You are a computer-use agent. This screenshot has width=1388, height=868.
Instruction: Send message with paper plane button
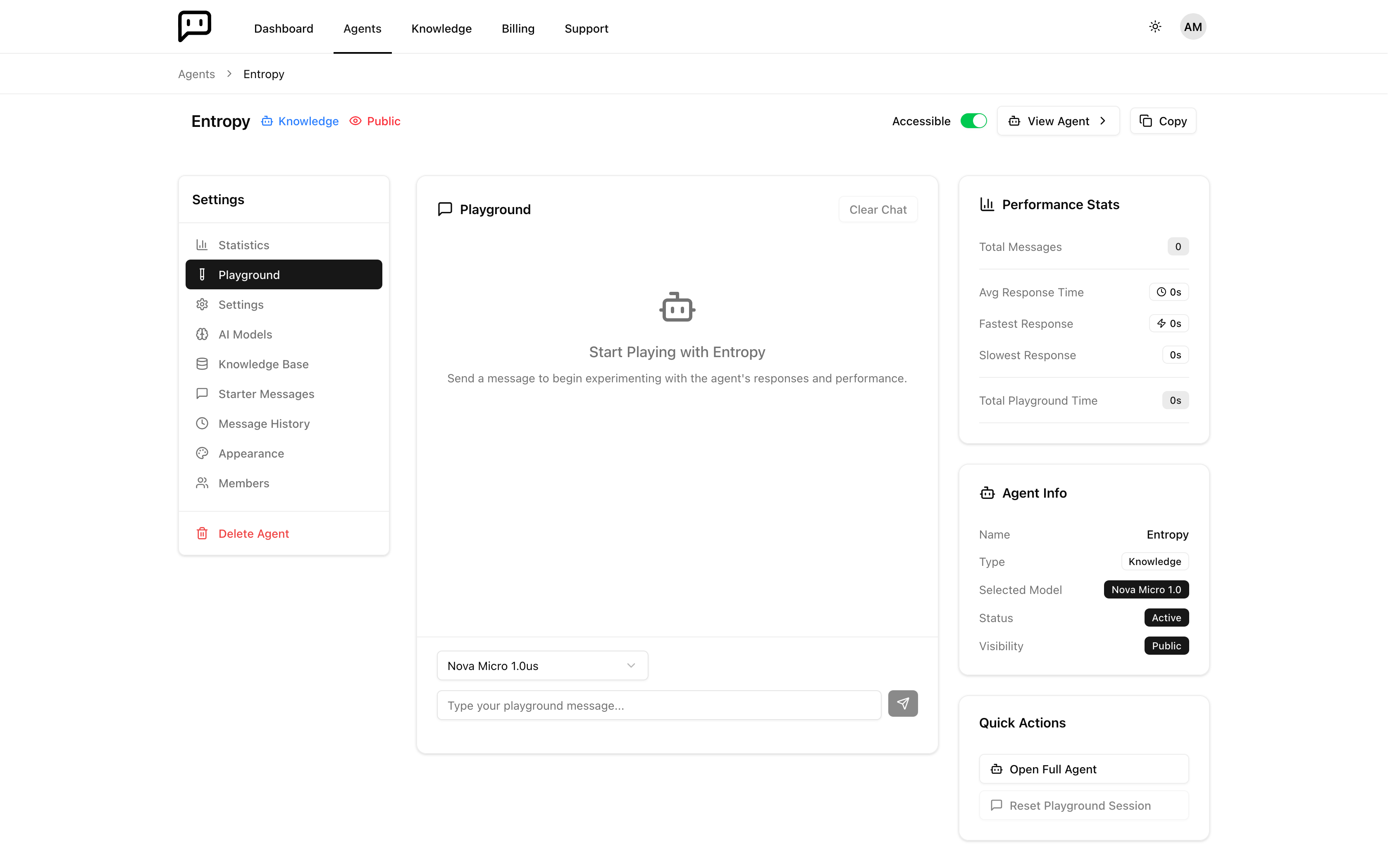903,704
